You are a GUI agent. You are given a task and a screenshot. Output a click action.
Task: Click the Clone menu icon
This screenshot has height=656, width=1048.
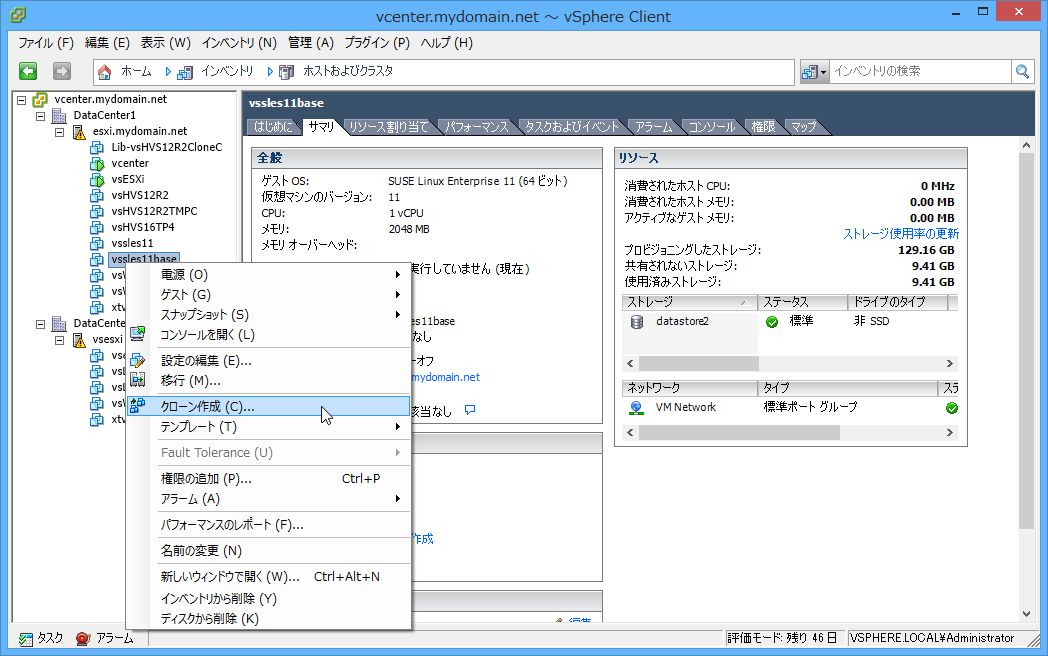point(138,406)
